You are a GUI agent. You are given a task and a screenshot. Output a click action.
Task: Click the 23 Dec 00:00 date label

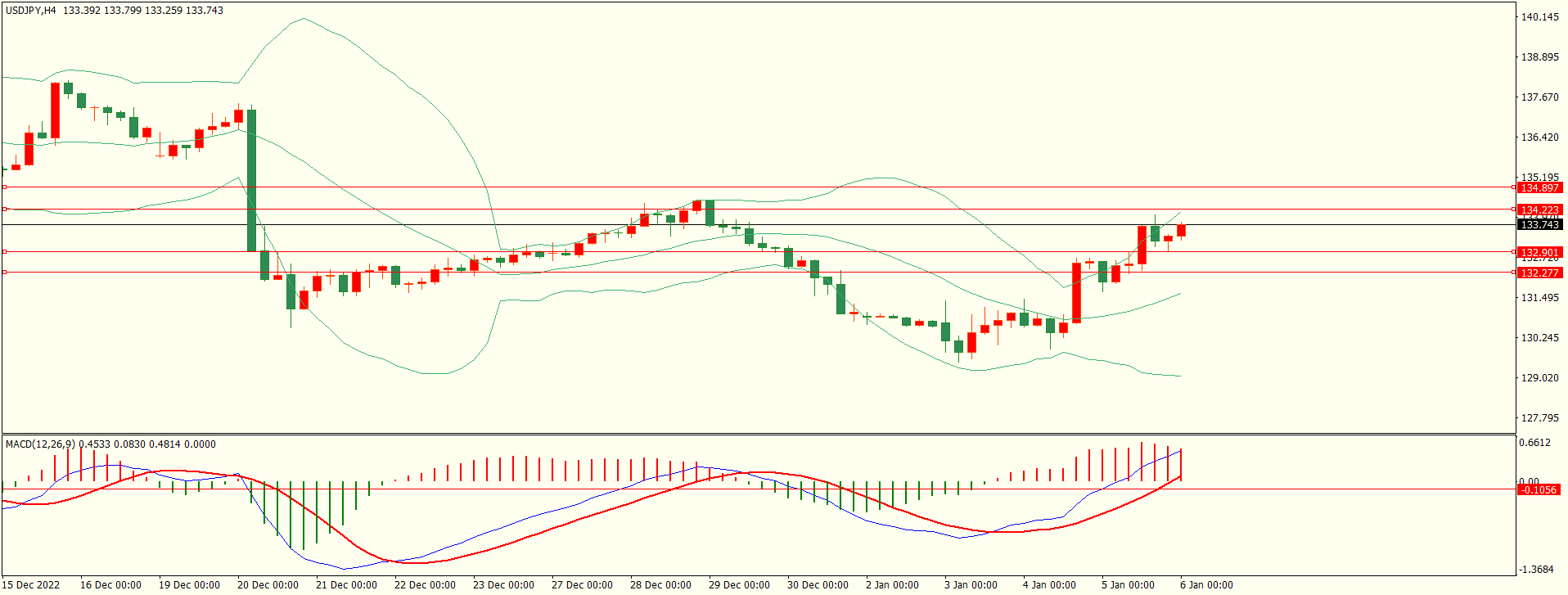click(503, 585)
